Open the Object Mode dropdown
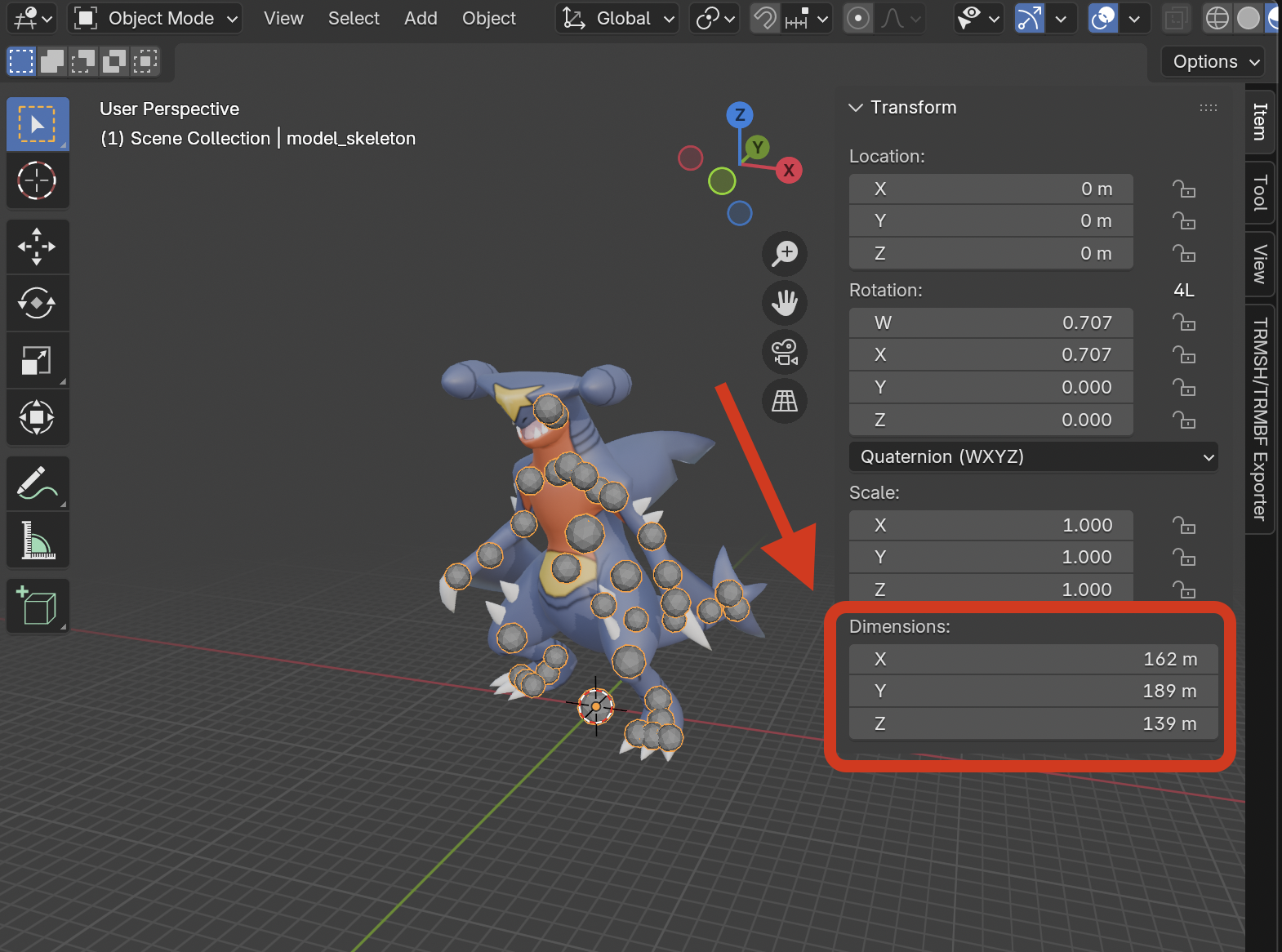Viewport: 1282px width, 952px height. 155,18
